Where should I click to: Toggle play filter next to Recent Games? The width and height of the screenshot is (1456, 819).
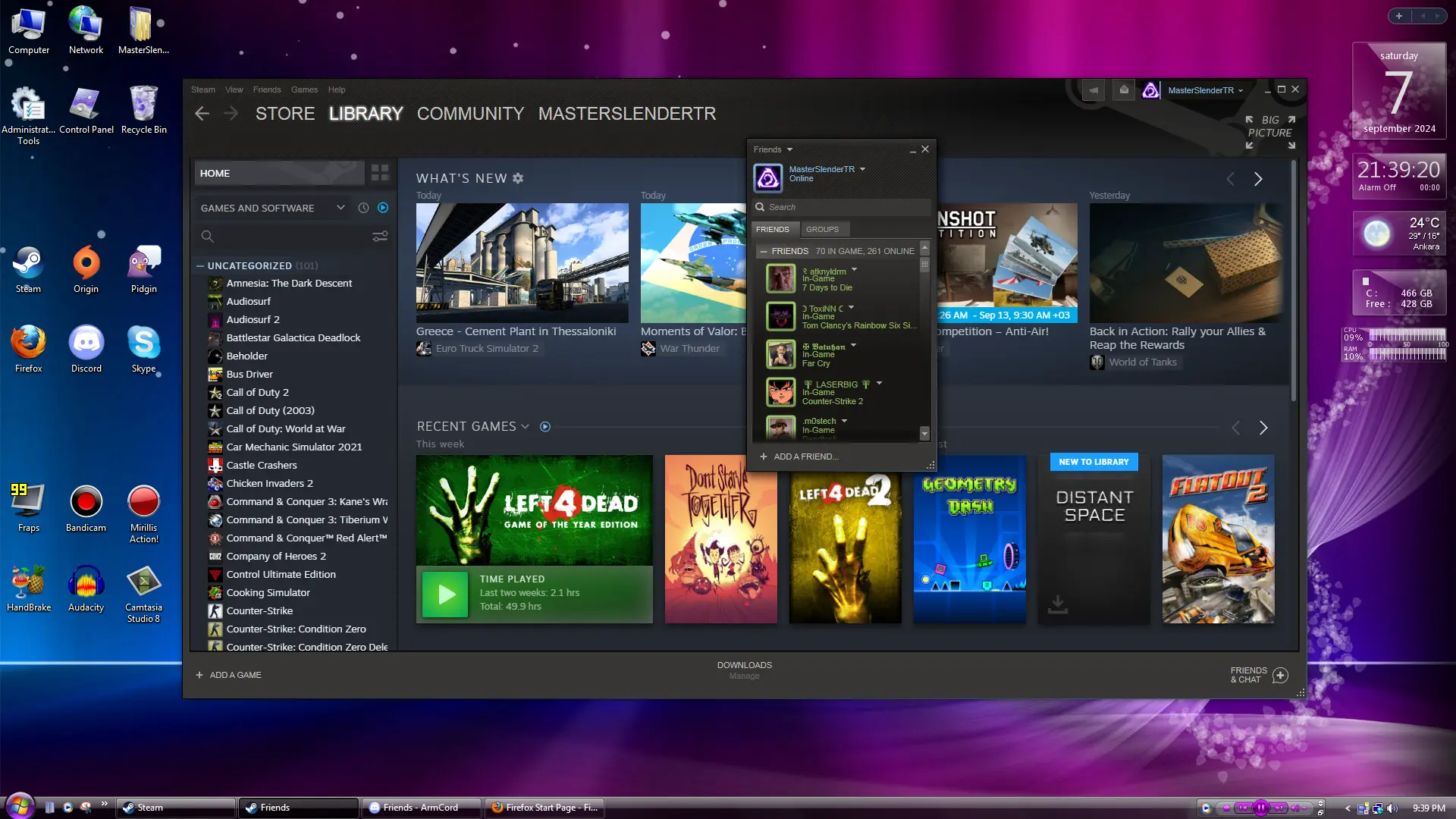pos(545,427)
